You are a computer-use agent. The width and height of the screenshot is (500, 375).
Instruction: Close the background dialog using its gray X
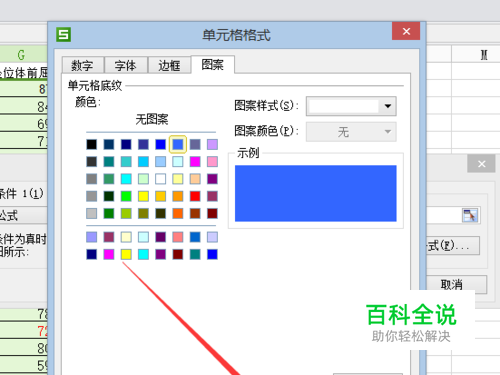[481, 164]
